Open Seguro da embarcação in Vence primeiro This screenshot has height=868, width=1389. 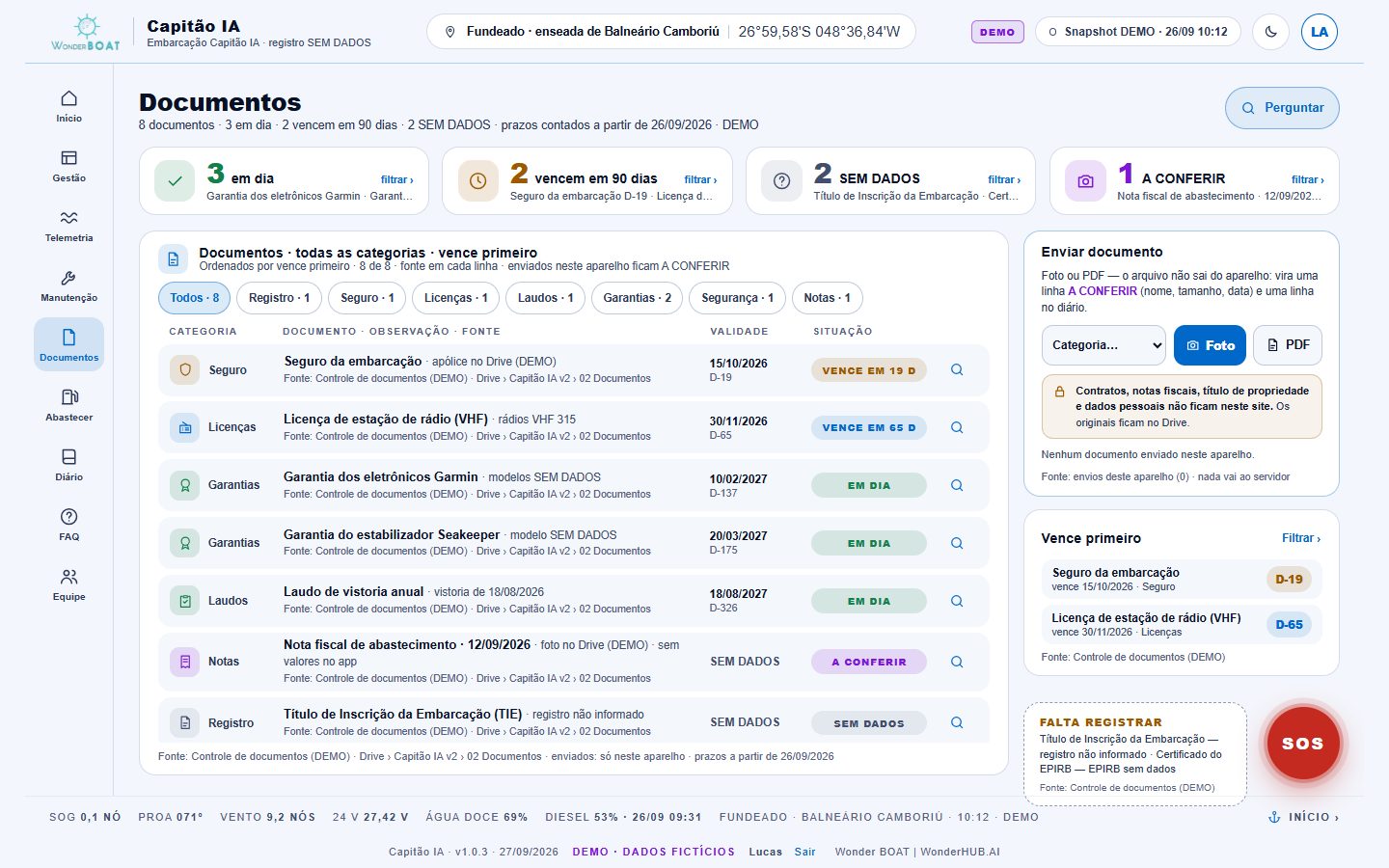pos(1182,579)
